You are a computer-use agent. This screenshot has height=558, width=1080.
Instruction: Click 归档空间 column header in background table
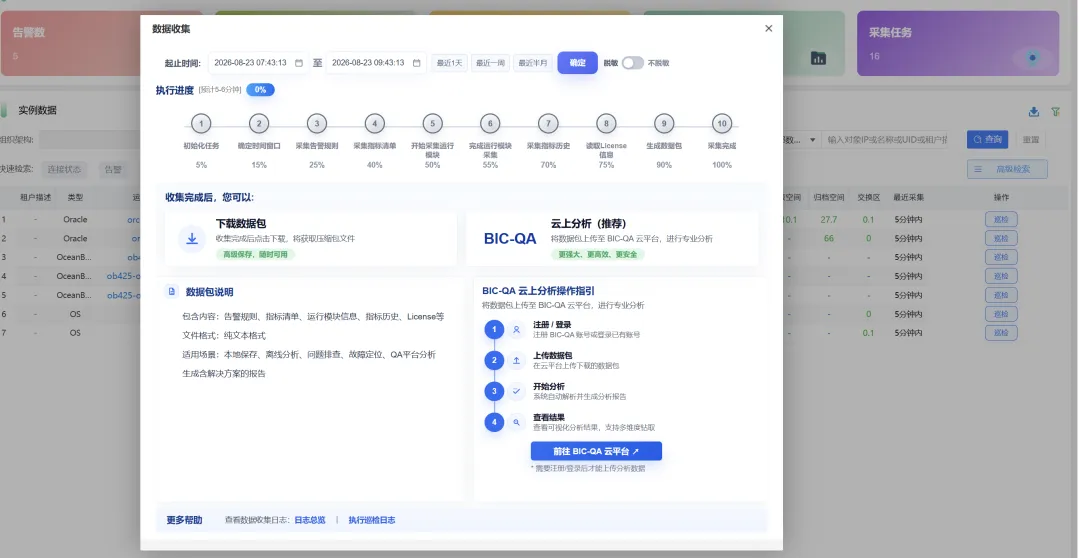(x=829, y=197)
